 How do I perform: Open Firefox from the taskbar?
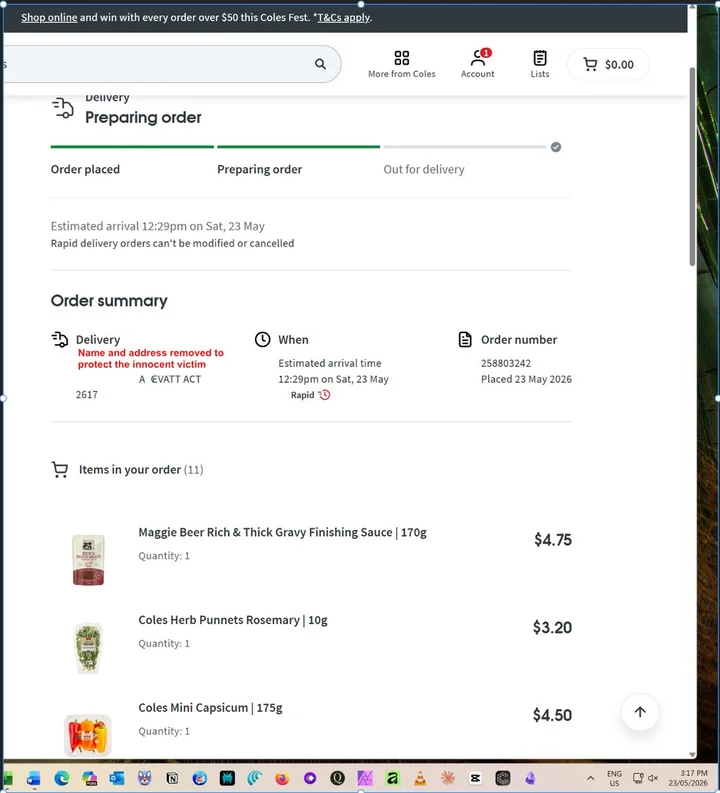(x=282, y=778)
